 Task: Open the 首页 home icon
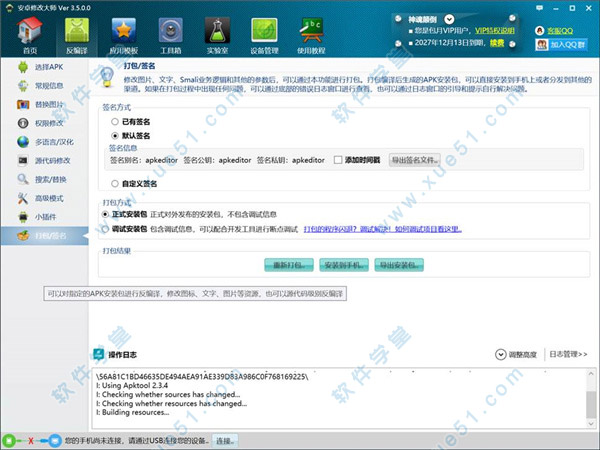pos(29,35)
